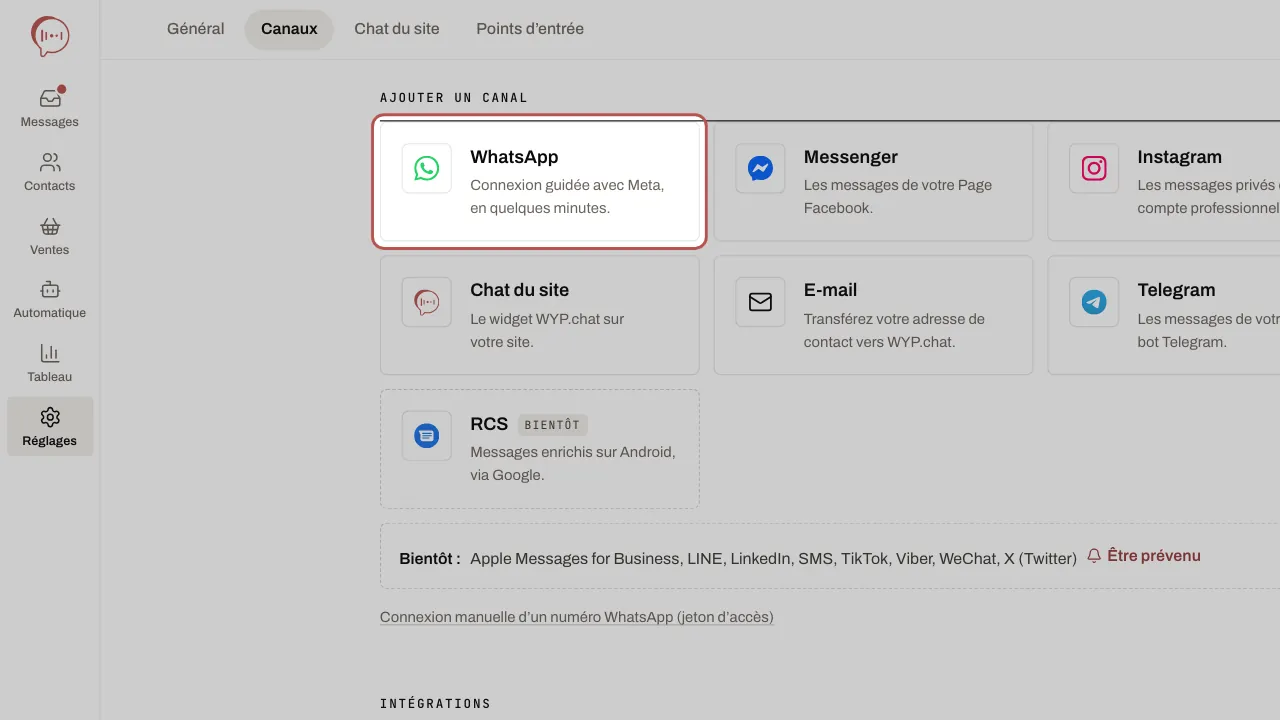Image resolution: width=1280 pixels, height=720 pixels.
Task: Open the Points d'entrée tab
Action: click(x=530, y=29)
